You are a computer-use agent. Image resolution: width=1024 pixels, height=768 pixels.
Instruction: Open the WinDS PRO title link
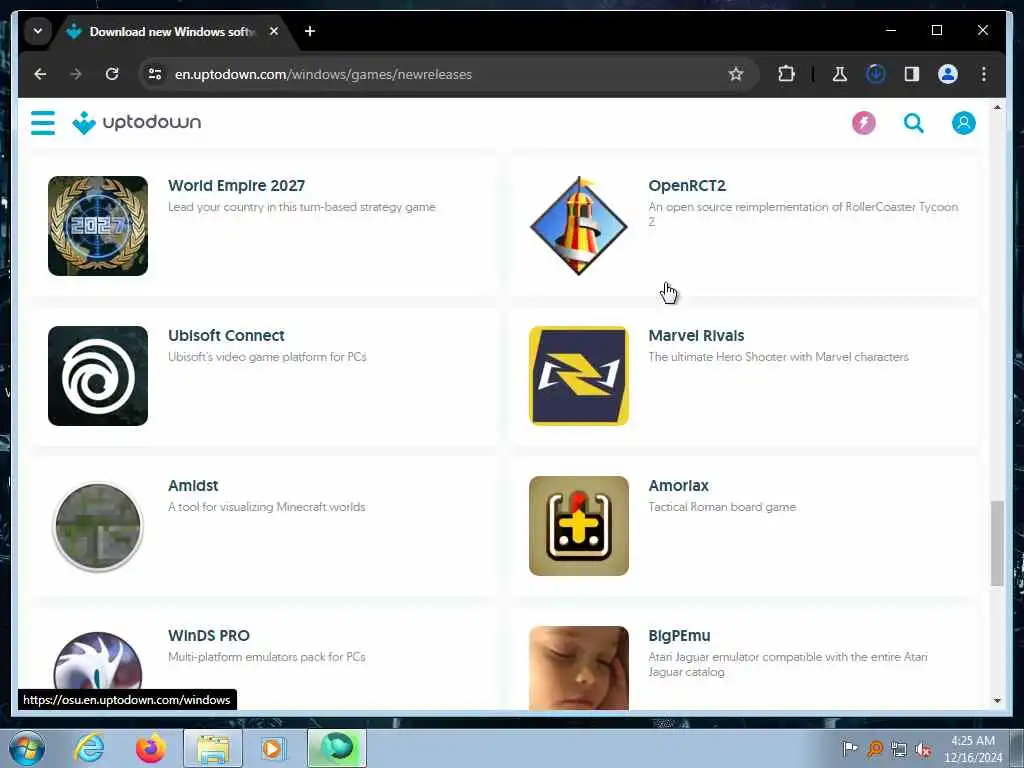click(209, 636)
